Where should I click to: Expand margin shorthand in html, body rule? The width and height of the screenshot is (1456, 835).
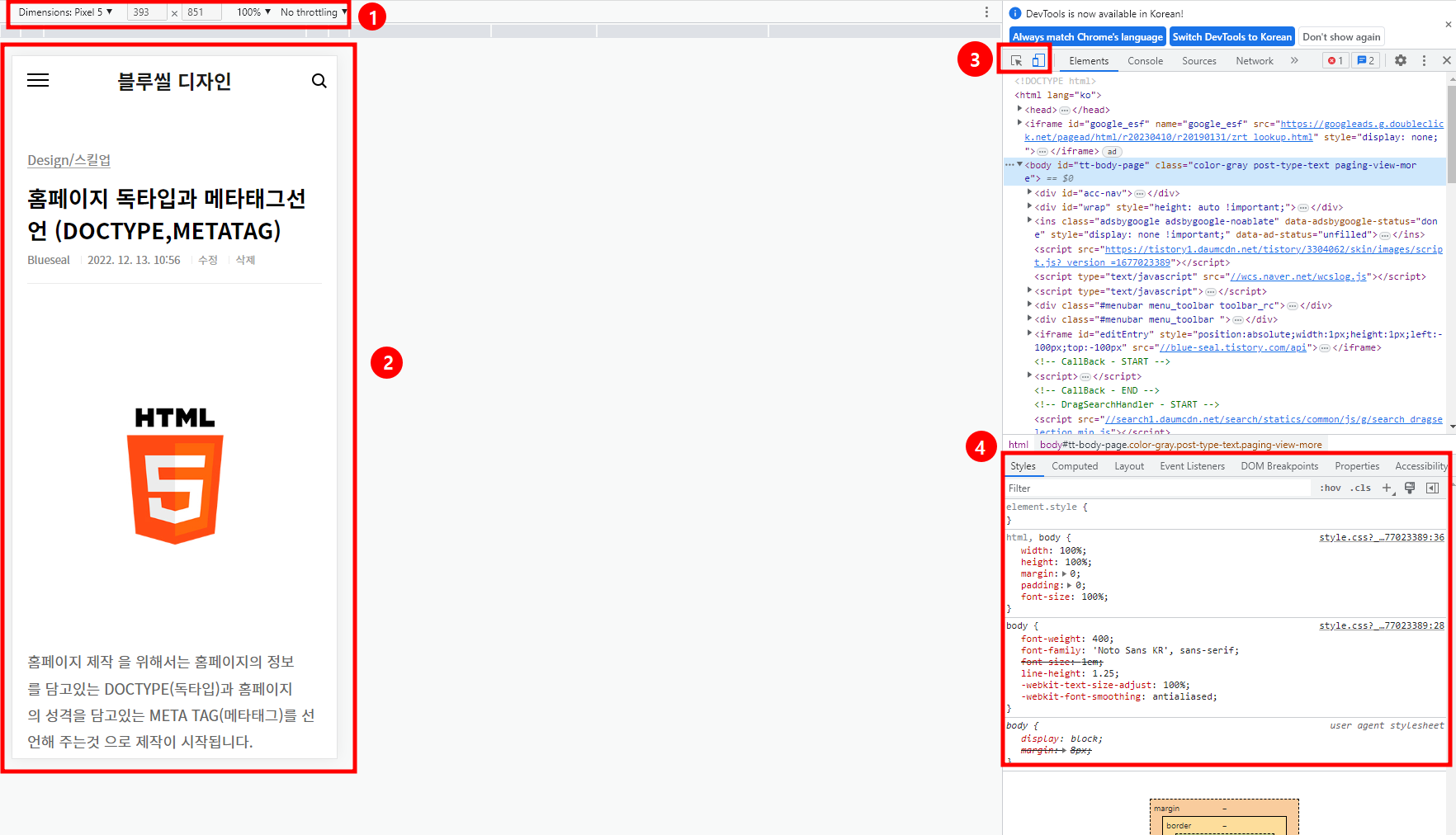1064,573
